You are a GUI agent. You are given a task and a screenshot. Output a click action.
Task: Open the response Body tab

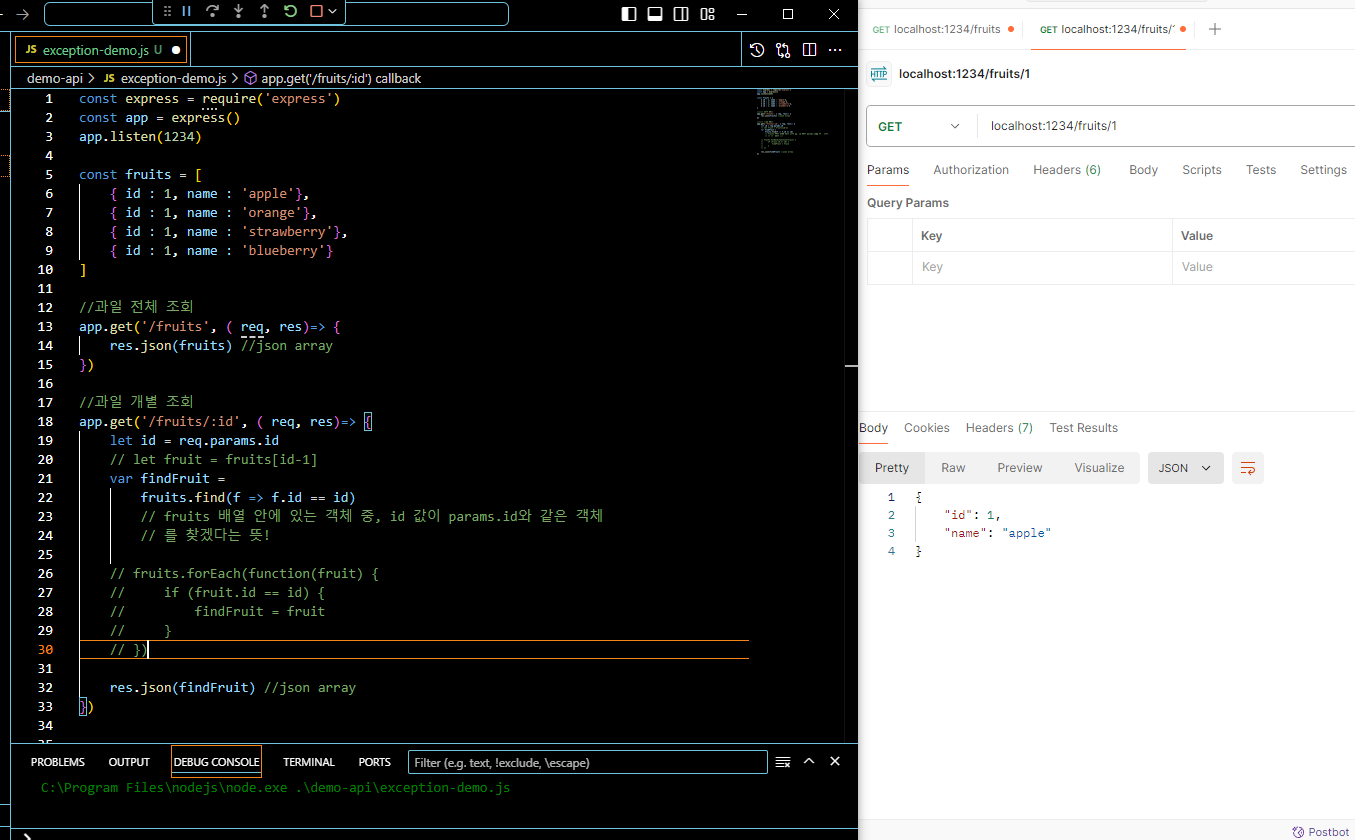[x=873, y=428]
